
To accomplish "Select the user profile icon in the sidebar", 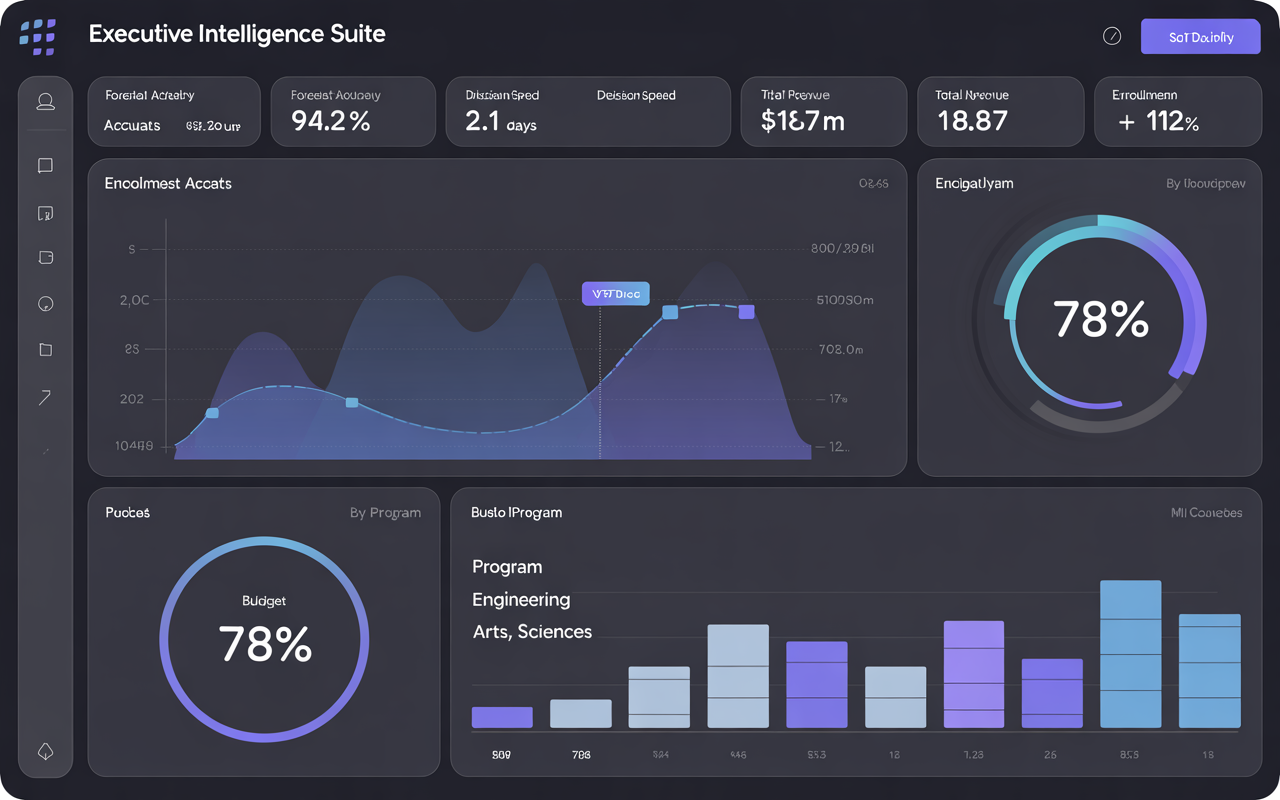I will click(x=45, y=101).
